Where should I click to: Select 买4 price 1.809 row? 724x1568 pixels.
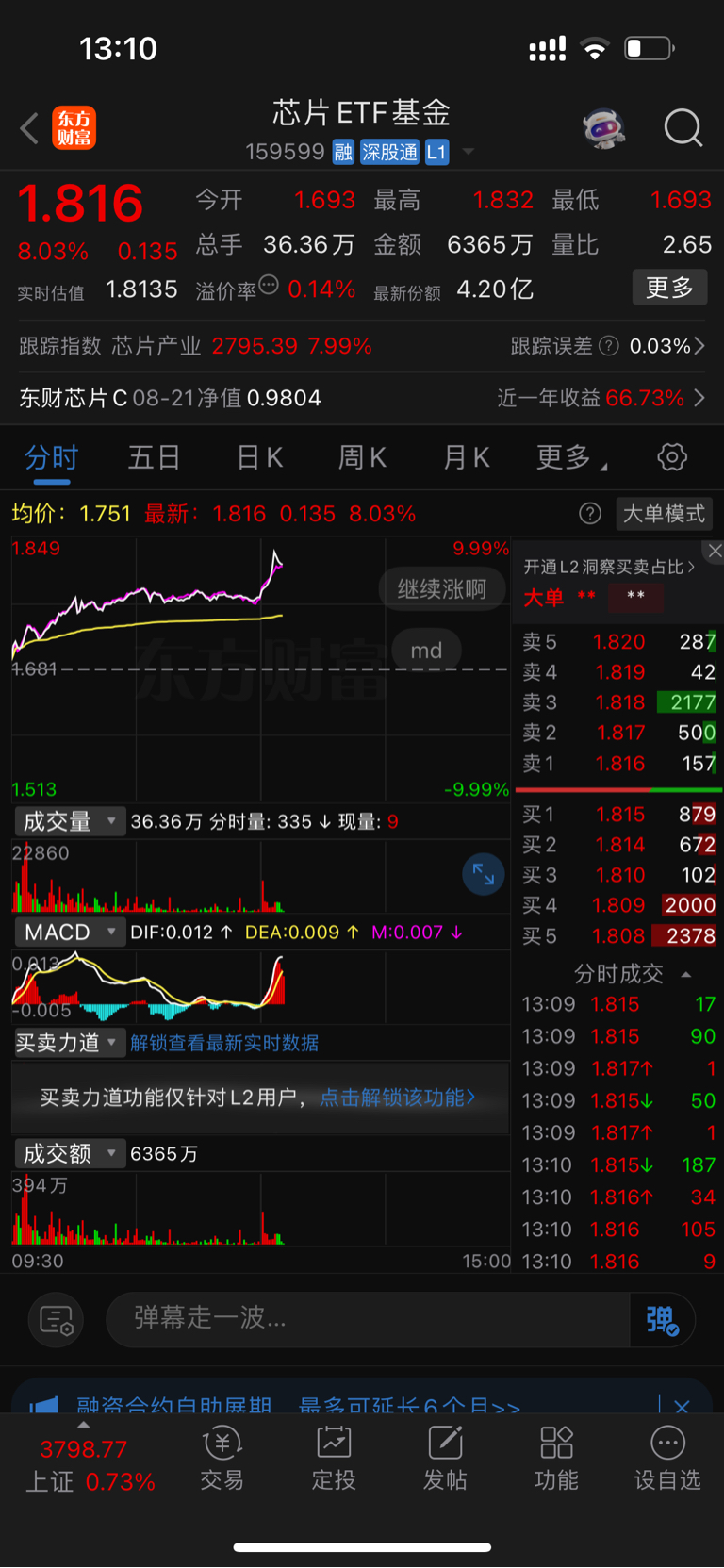click(618, 905)
